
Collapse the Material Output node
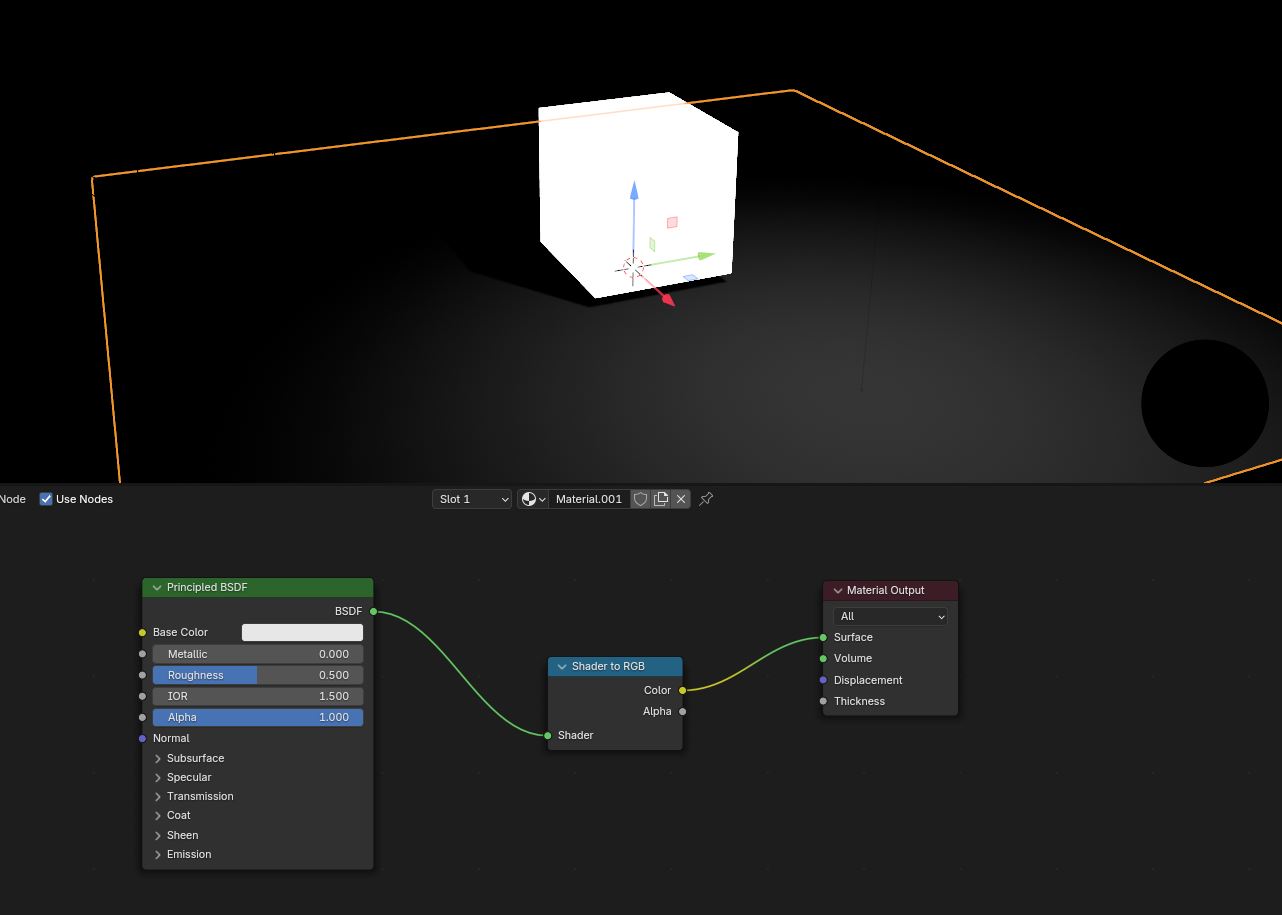click(838, 590)
